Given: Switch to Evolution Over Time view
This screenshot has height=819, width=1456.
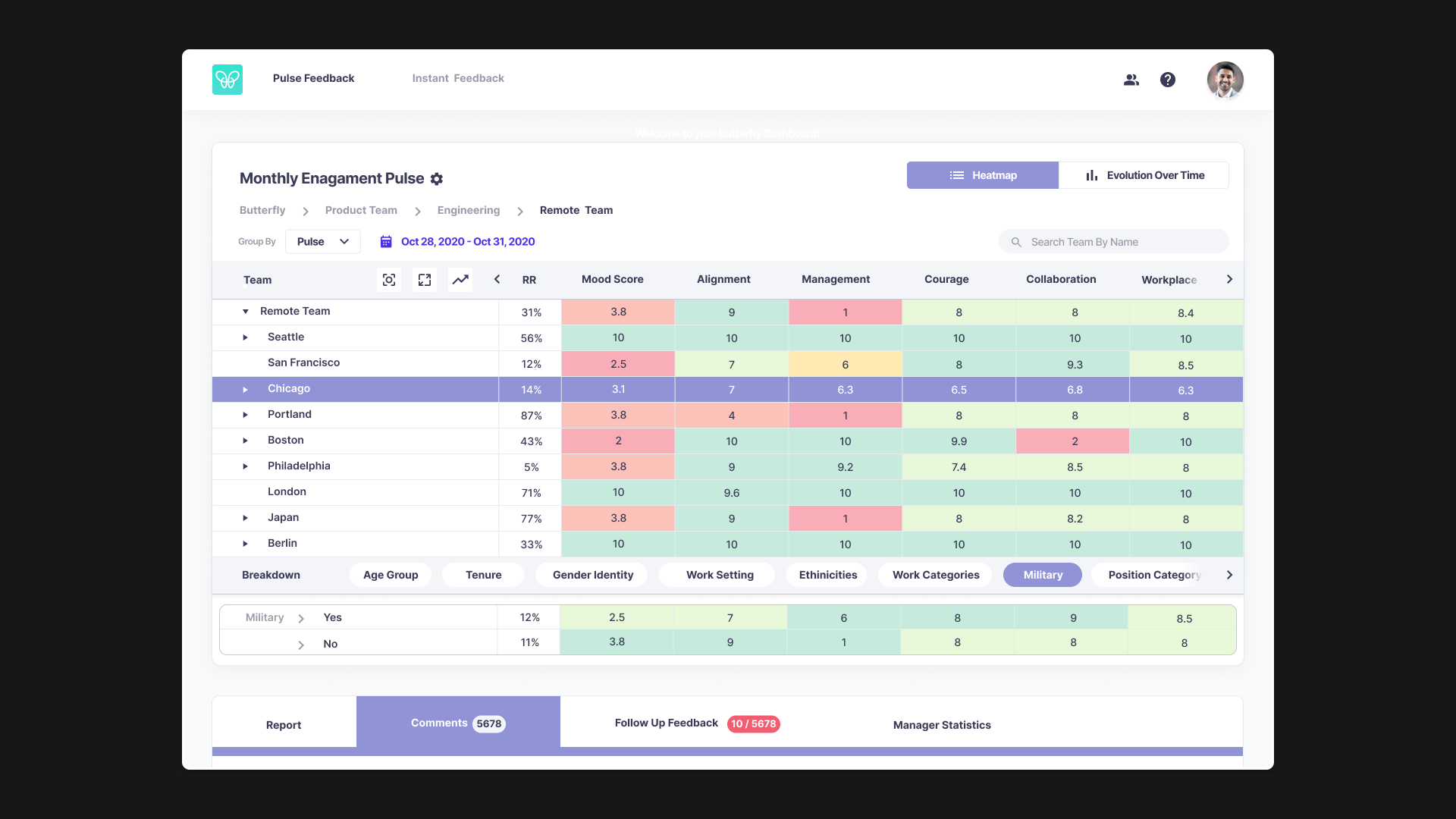Looking at the screenshot, I should pos(1144,175).
